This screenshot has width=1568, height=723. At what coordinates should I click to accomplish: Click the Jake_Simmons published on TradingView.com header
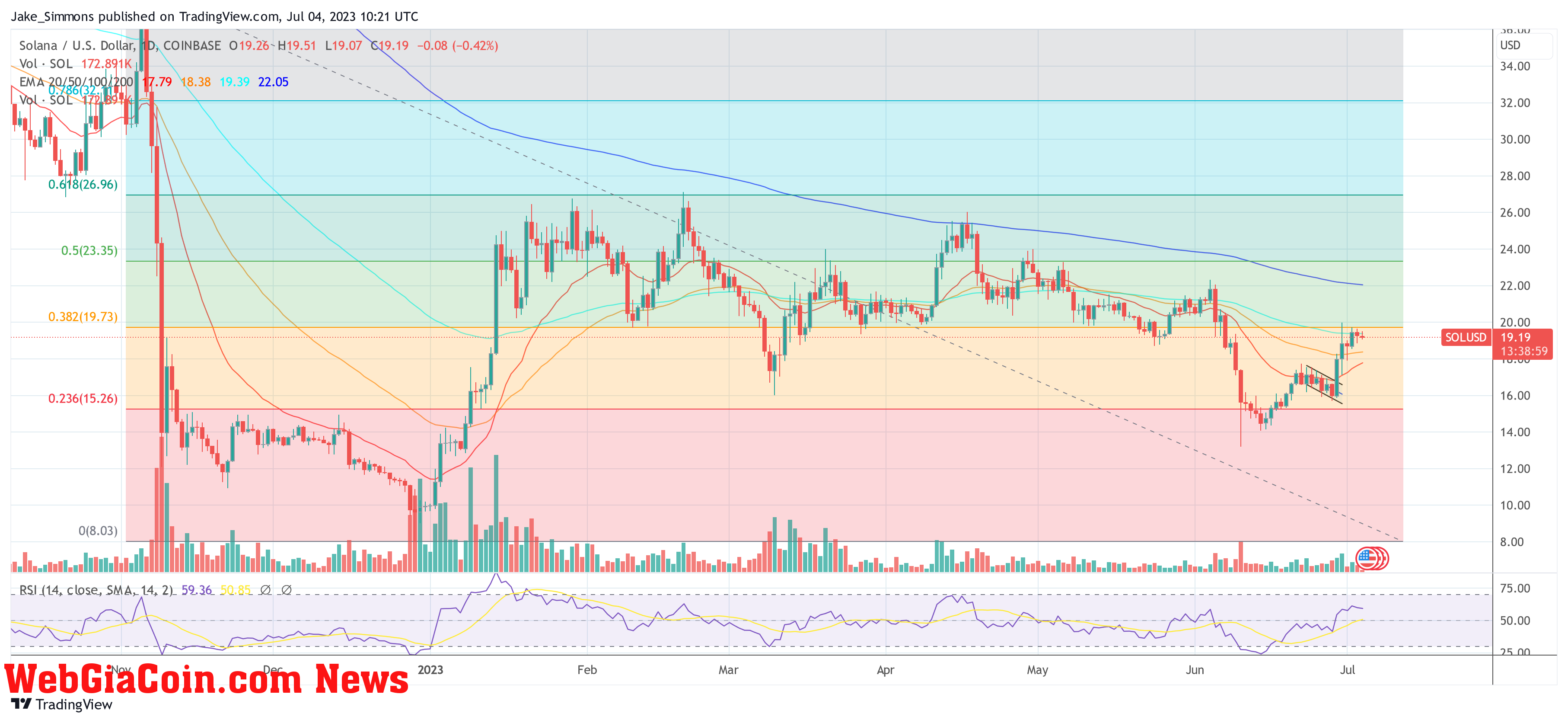pyautogui.click(x=214, y=16)
